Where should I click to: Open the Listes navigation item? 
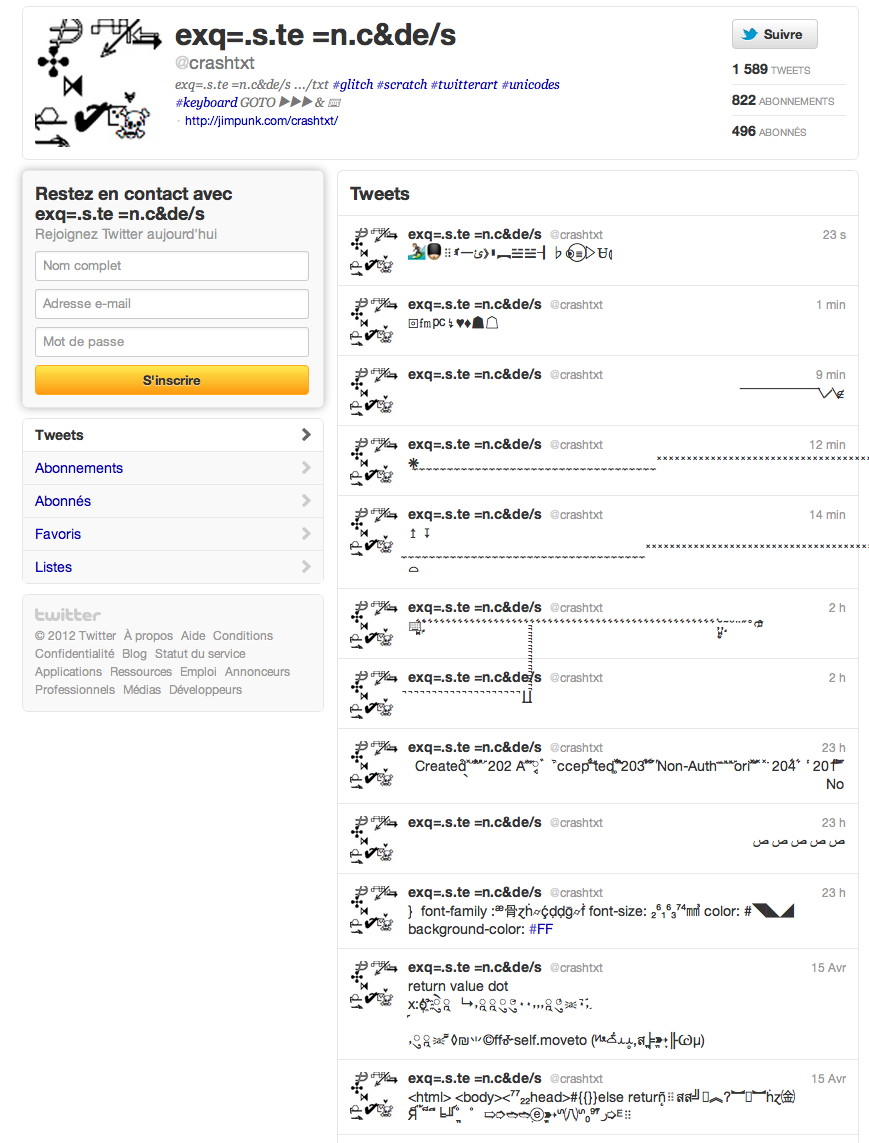pos(54,567)
